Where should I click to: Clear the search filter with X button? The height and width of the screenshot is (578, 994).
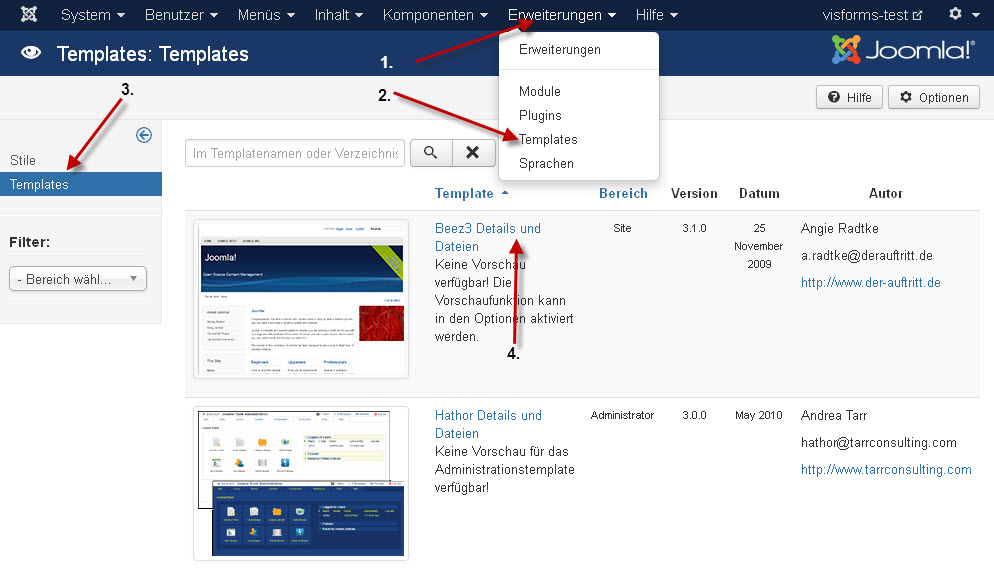pos(473,153)
